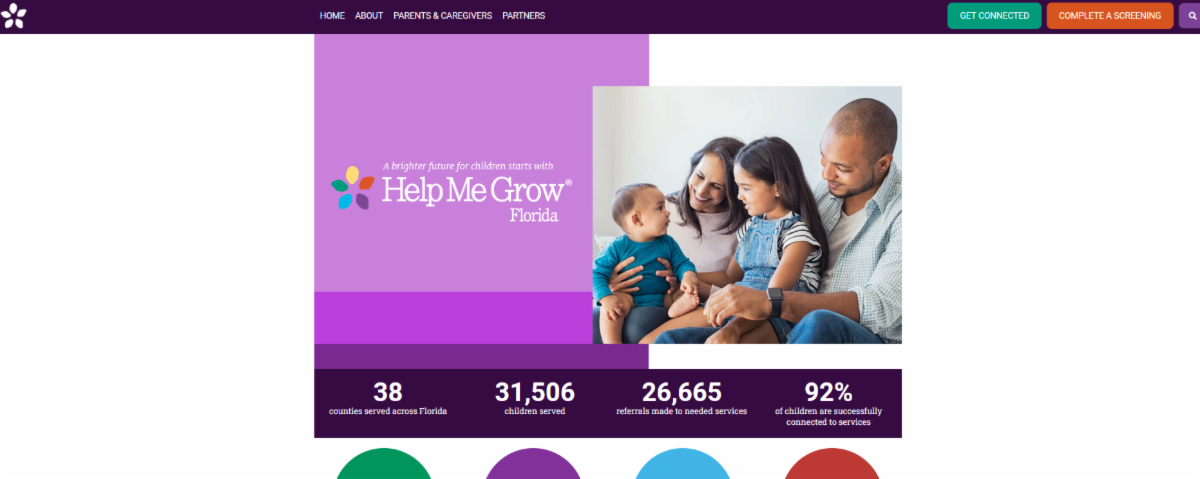
Task: Click the white flower logo in header
Action: click(14, 16)
